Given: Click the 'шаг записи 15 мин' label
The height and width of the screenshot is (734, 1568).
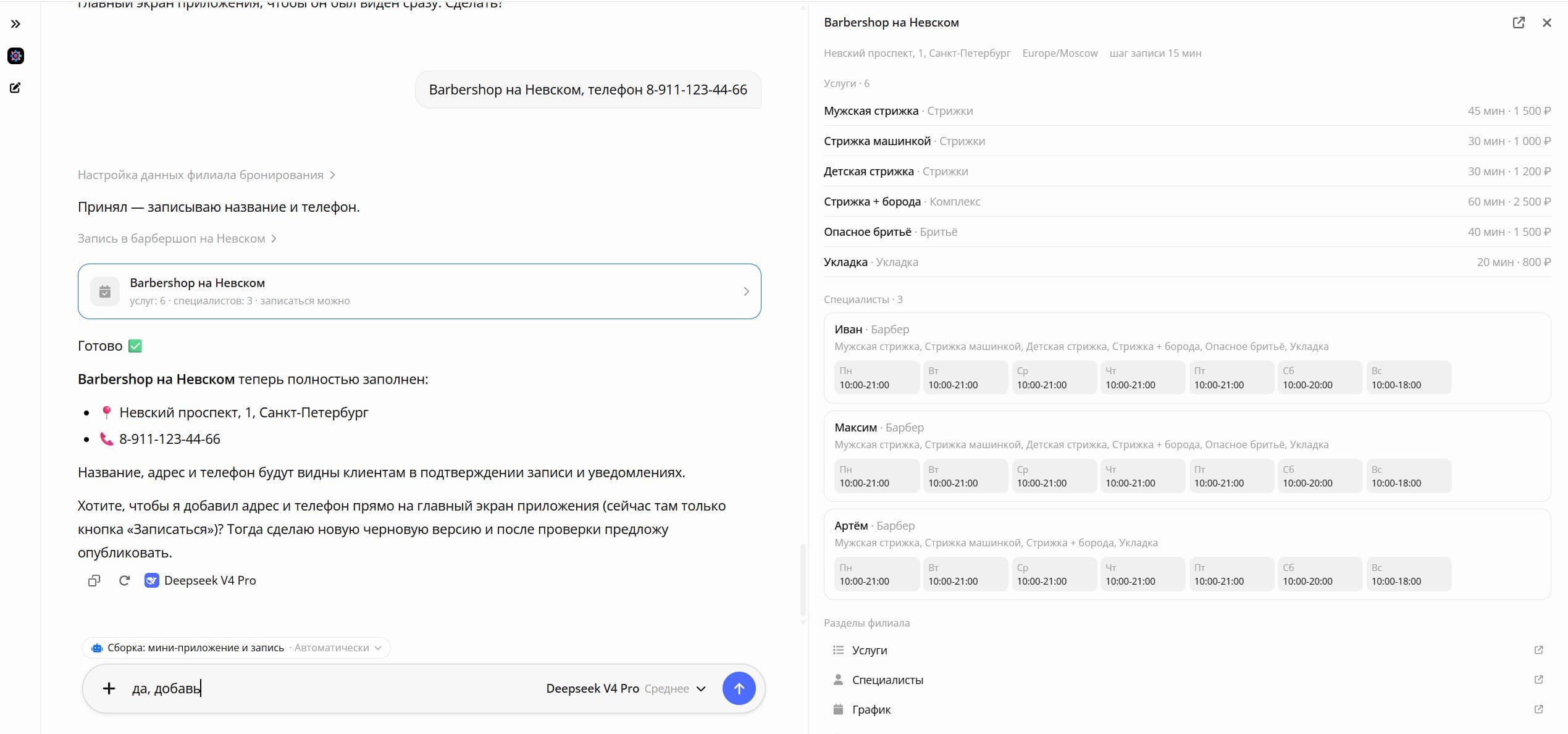Looking at the screenshot, I should pos(1155,54).
